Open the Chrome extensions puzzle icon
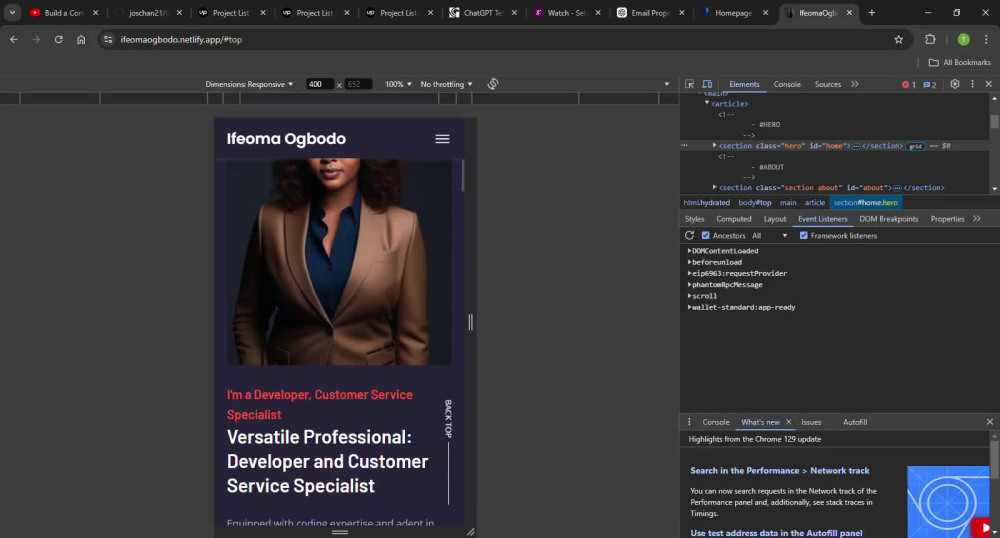Screen dimensions: 1000x538 click(x=930, y=40)
